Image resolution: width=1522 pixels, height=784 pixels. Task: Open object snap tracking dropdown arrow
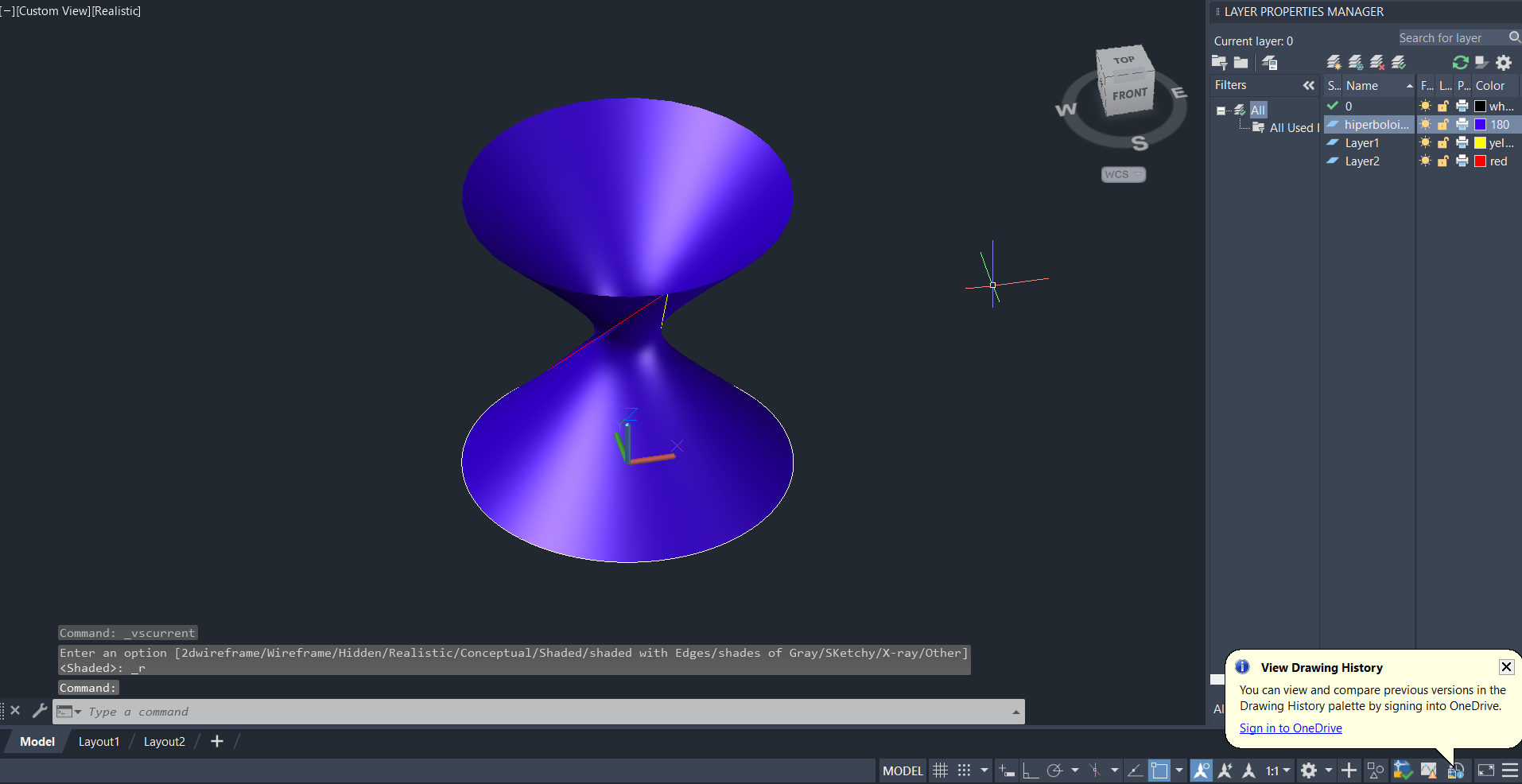point(1115,770)
